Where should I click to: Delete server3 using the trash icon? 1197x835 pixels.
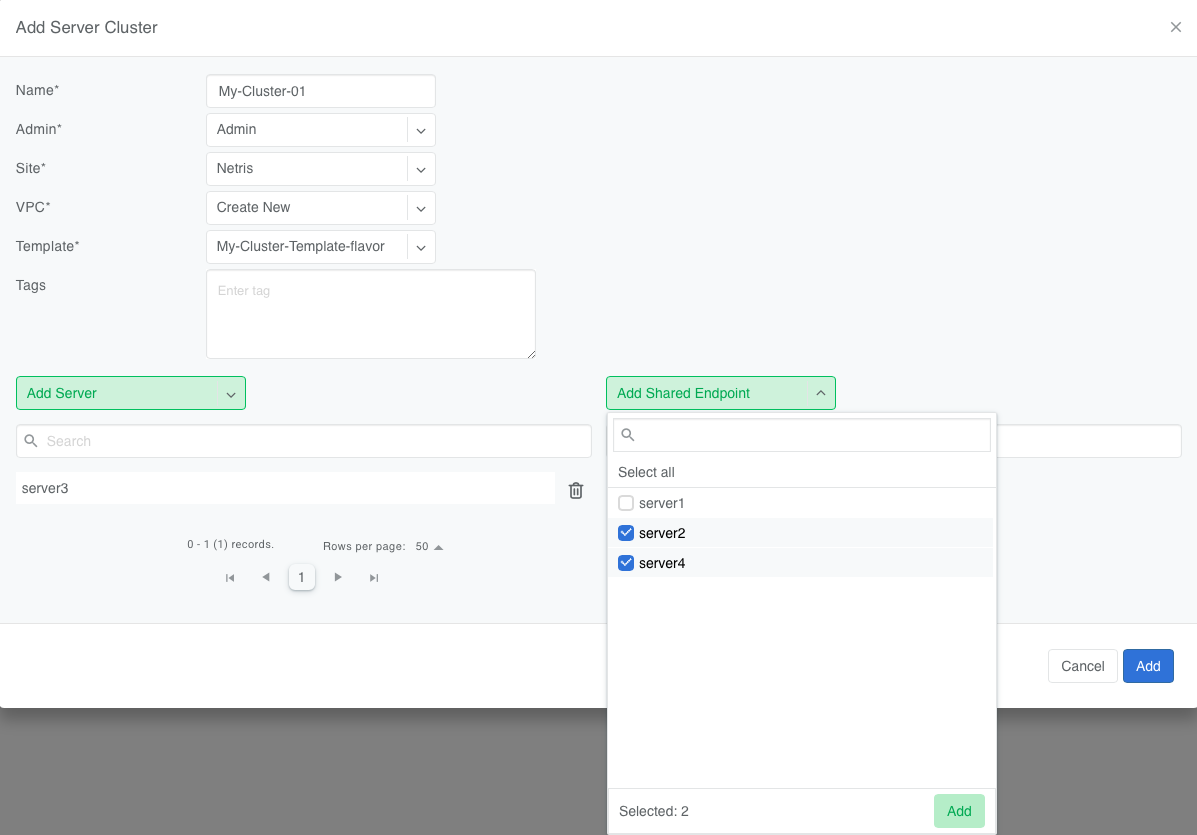coord(576,490)
